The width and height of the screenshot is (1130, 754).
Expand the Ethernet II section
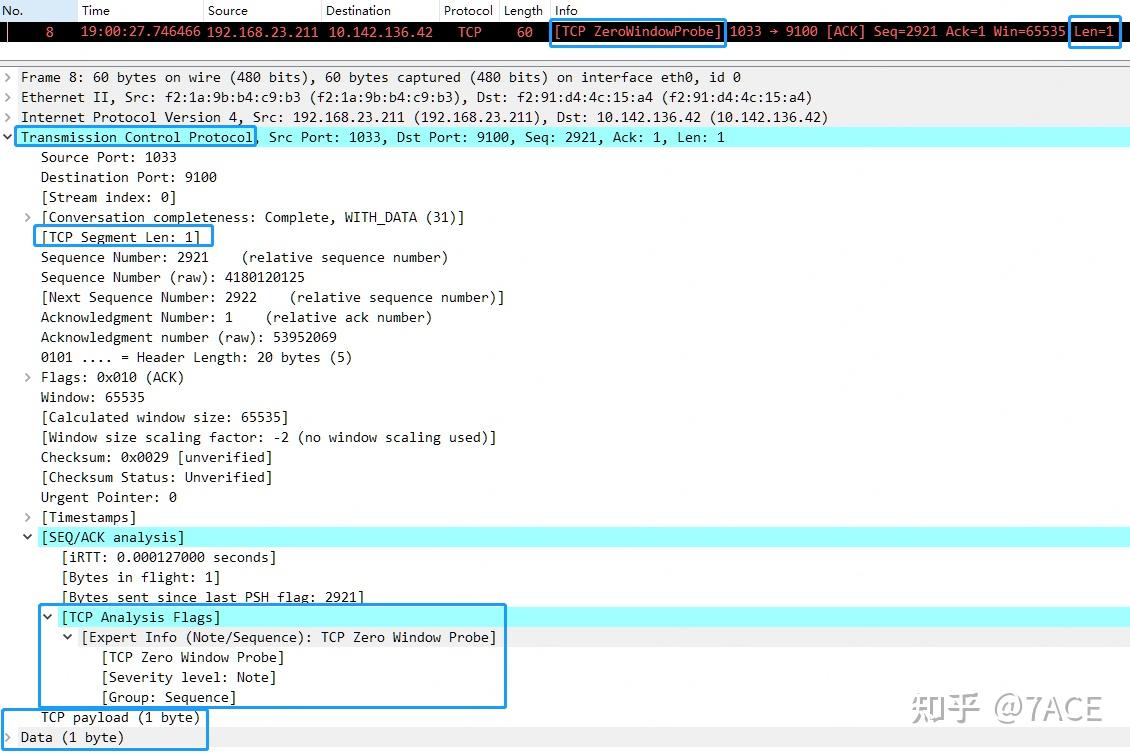coord(8,97)
